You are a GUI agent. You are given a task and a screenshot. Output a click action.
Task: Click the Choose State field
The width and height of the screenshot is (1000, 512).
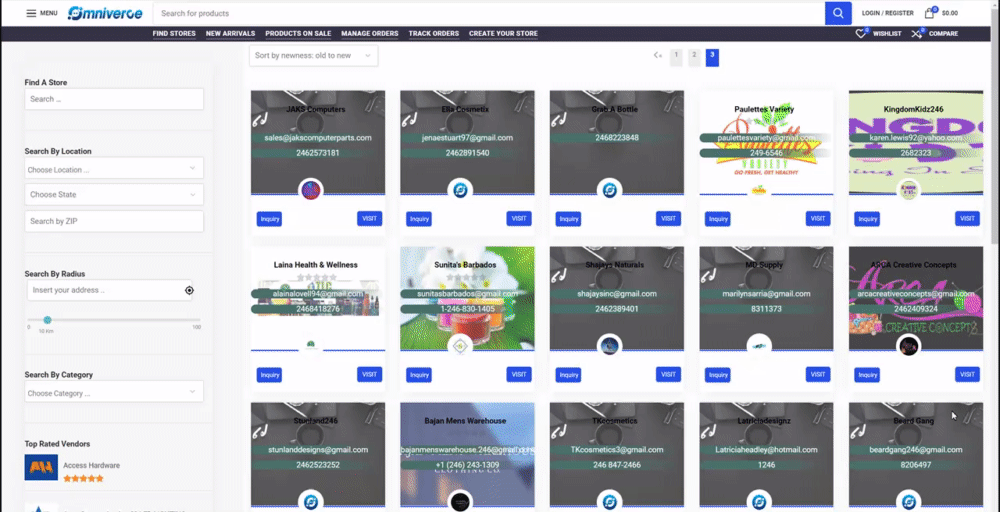(x=114, y=194)
